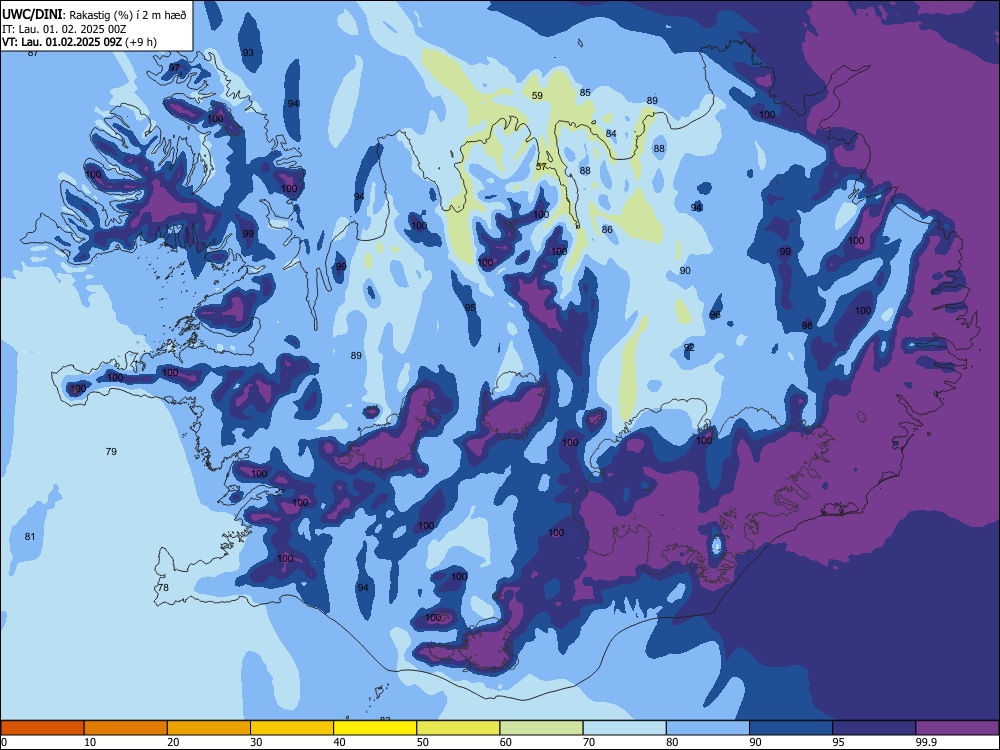Image resolution: width=1000 pixels, height=750 pixels.
Task: Click the 93 humidity value label
Action: point(248,52)
